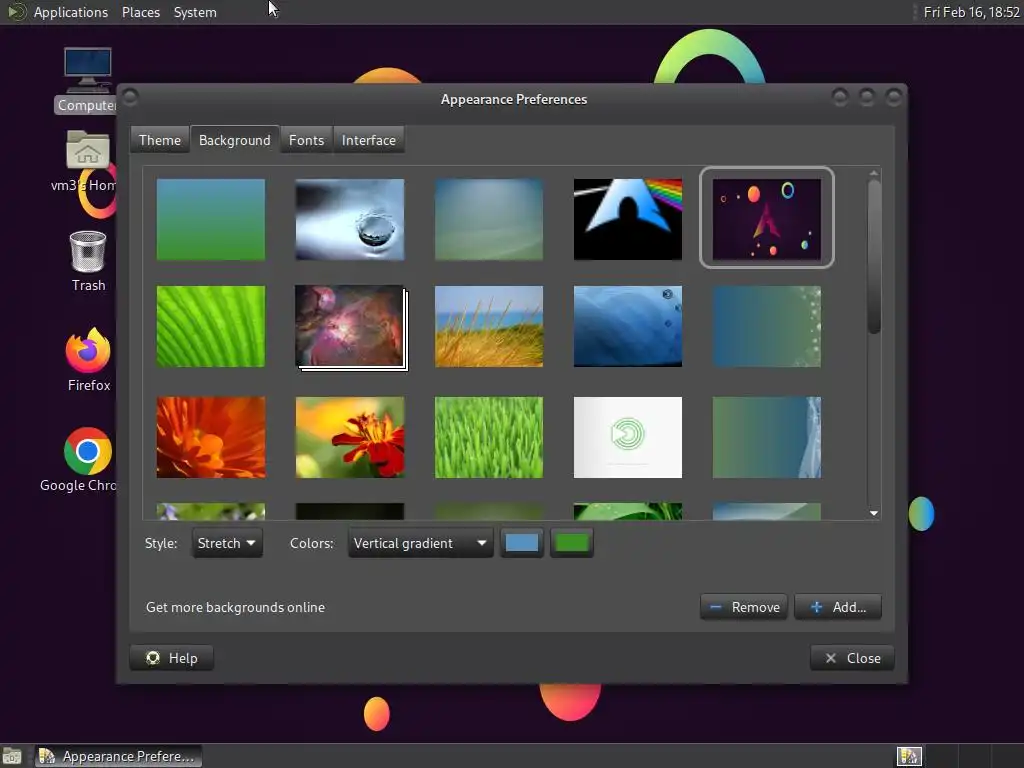The image size is (1024, 768).
Task: Choose the blue-green bubbles gradient wallpaper
Action: pyautogui.click(x=767, y=326)
